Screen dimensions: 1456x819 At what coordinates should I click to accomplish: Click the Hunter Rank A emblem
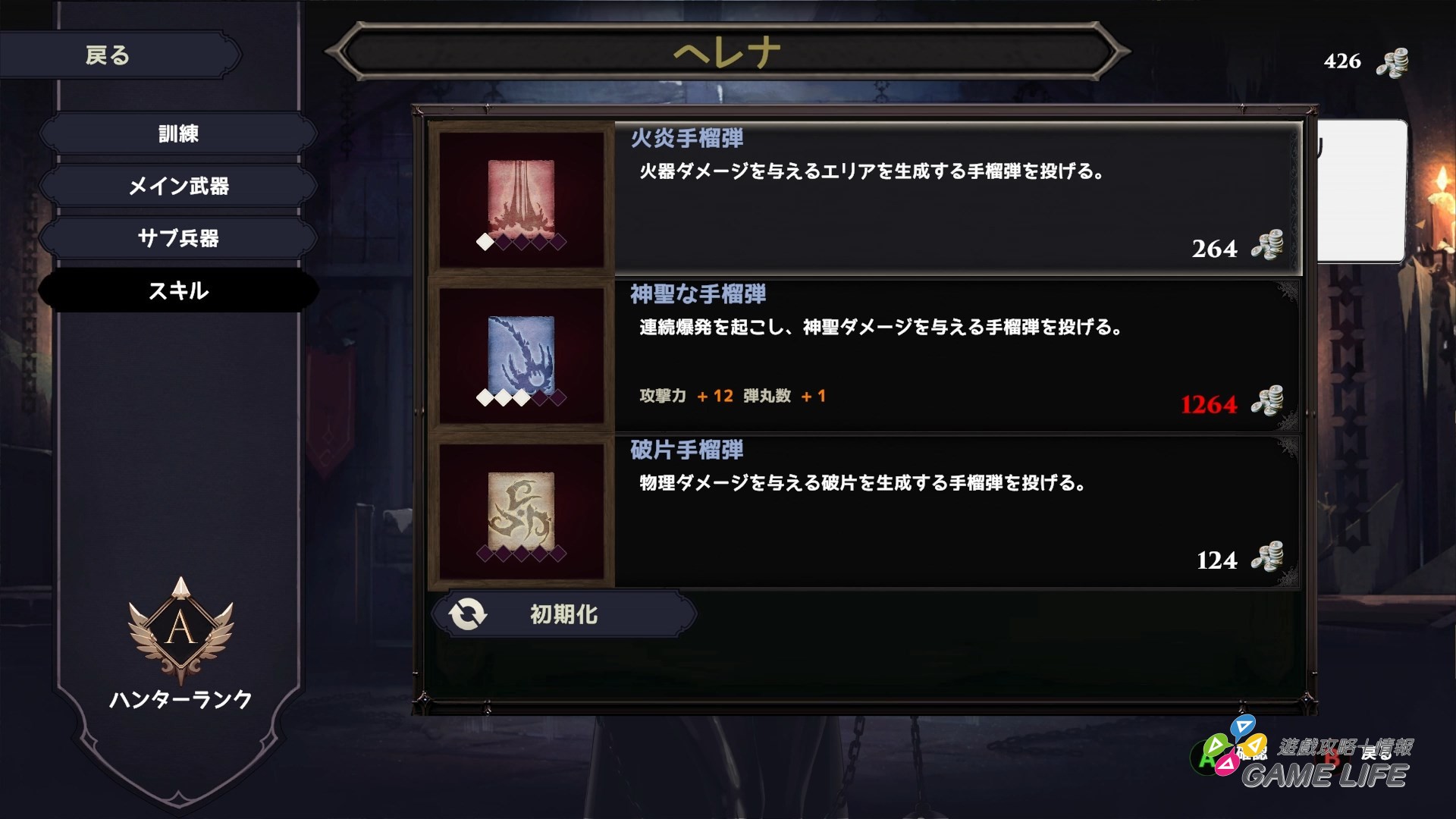click(x=180, y=631)
